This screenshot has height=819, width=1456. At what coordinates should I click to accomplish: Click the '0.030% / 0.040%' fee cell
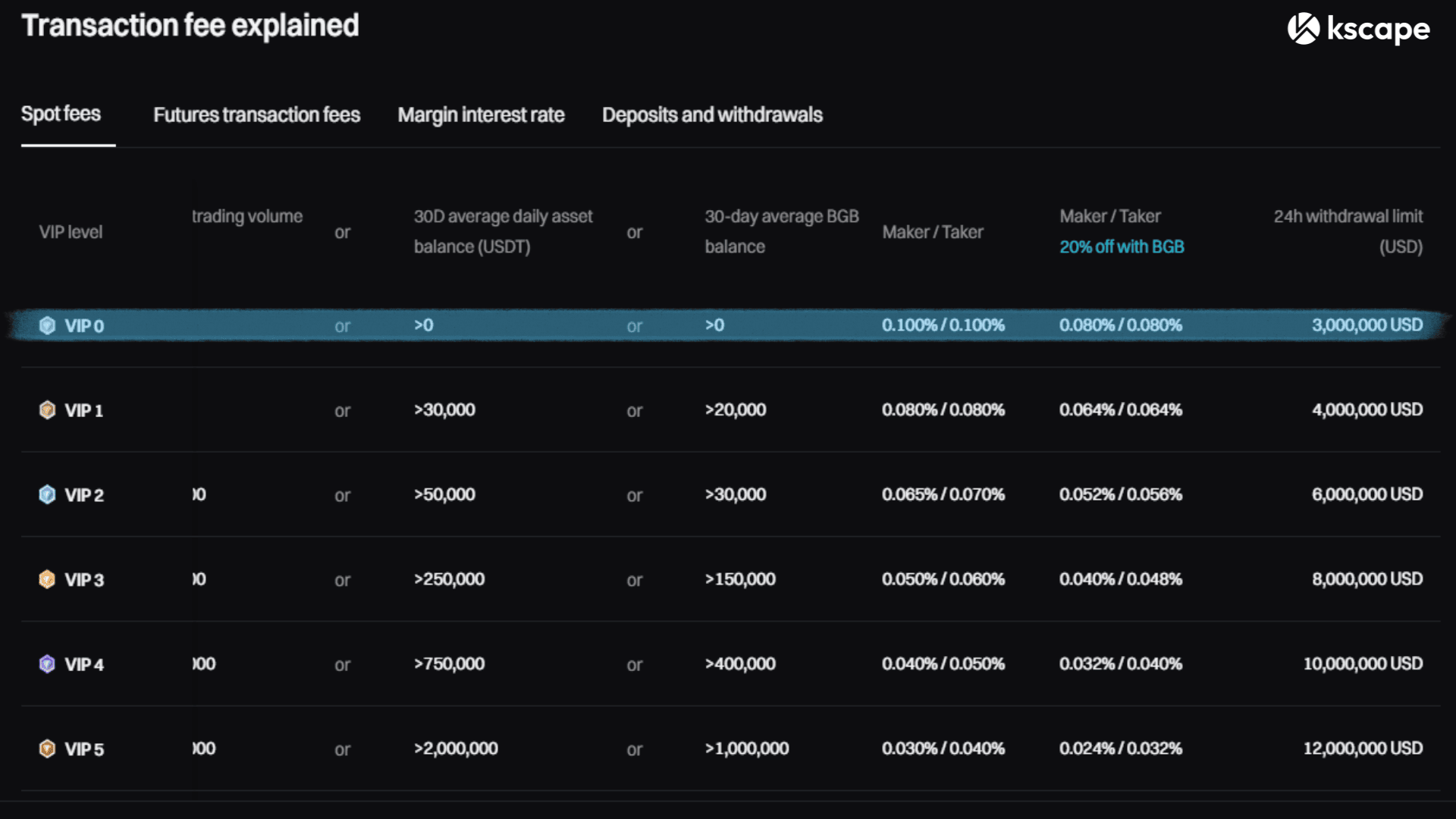point(943,748)
